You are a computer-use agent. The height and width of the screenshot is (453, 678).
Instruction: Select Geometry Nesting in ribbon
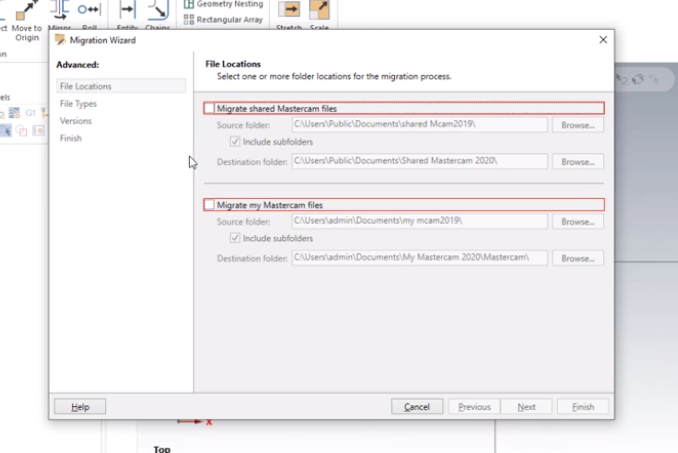click(x=224, y=4)
